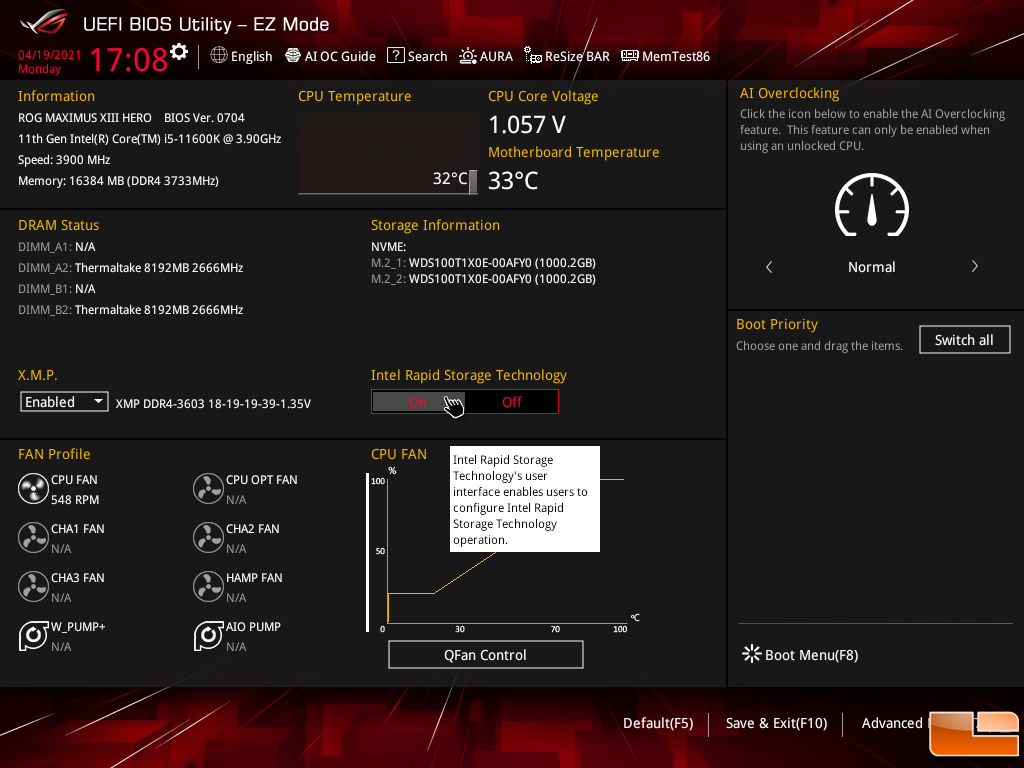
Task: Click BIOS Ver. 0704 text
Action: click(x=204, y=118)
